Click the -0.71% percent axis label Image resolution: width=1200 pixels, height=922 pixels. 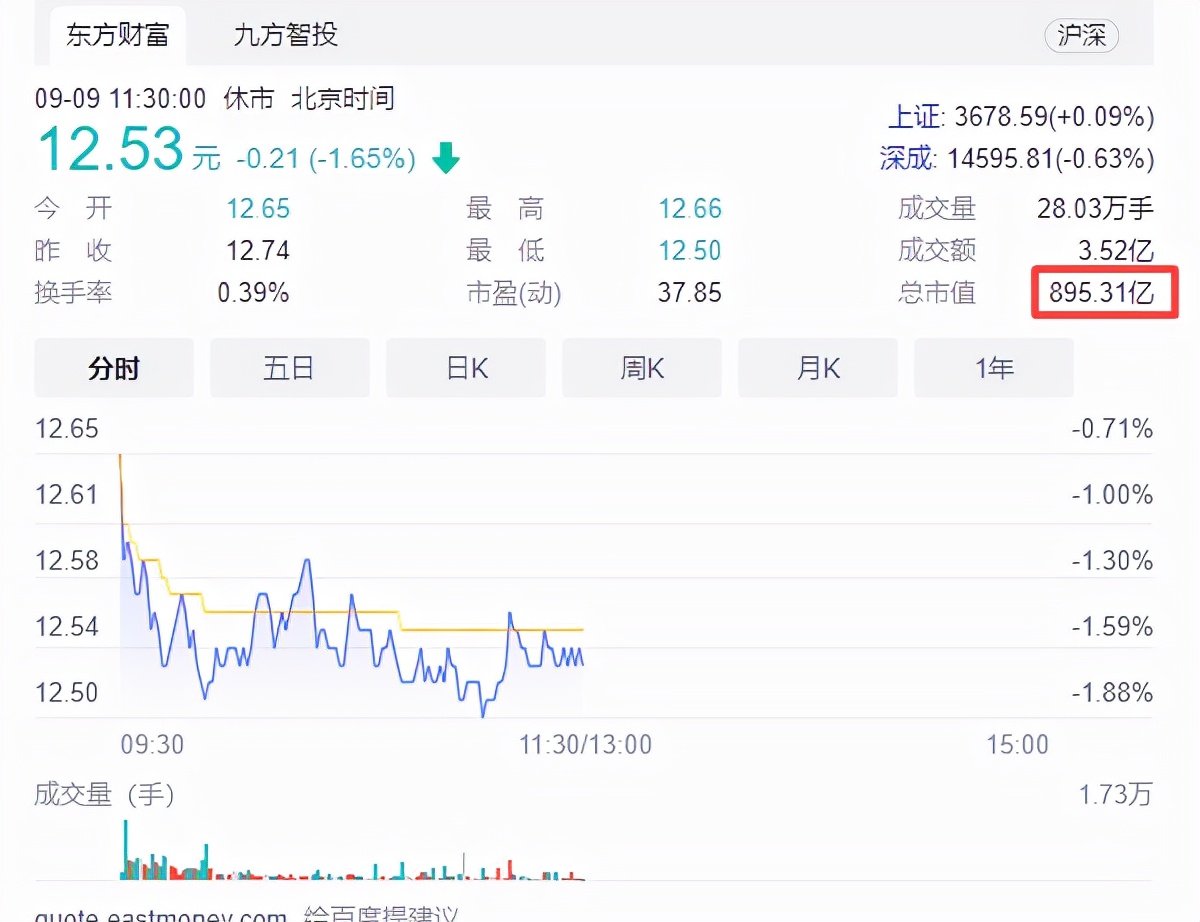1112,429
